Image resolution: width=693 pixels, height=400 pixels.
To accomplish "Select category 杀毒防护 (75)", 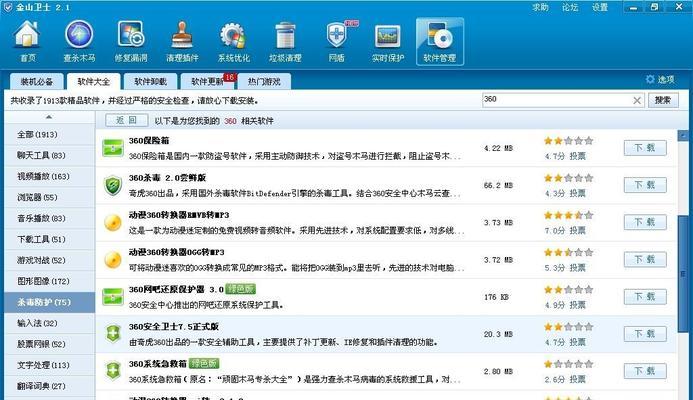I will coord(50,302).
